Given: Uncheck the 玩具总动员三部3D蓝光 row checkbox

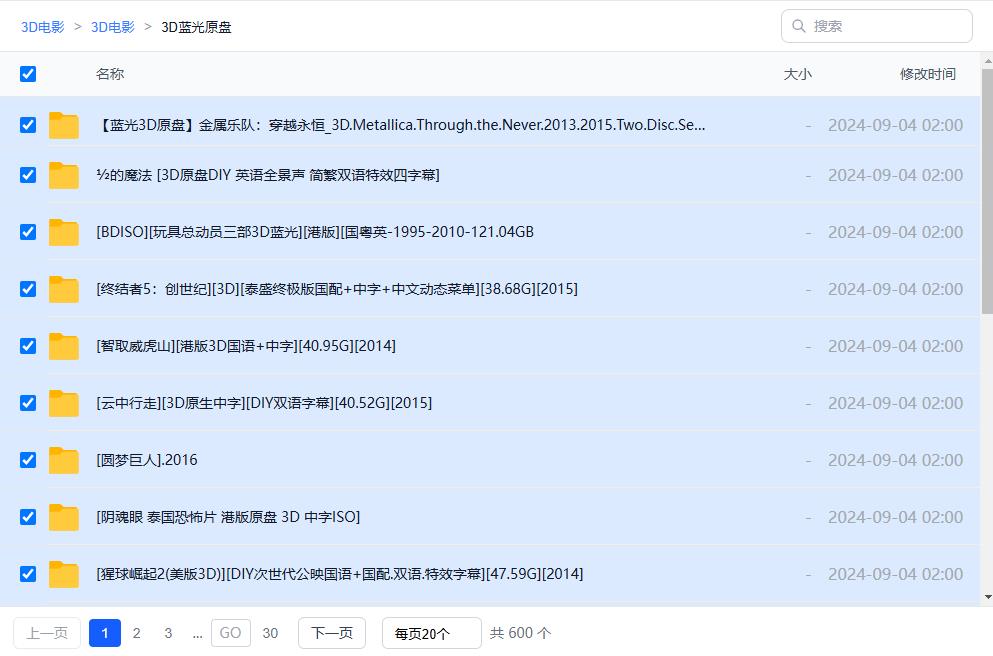Looking at the screenshot, I should [28, 232].
